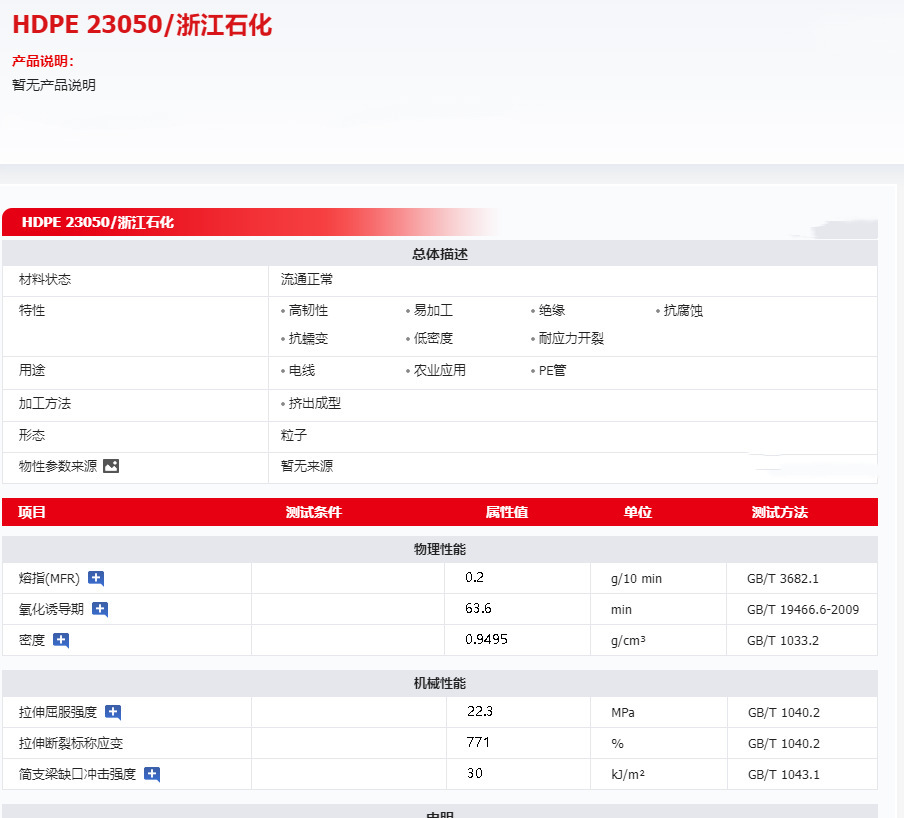The width and height of the screenshot is (904, 818).
Task: Click the 机械性能 section header
Action: coord(440,684)
